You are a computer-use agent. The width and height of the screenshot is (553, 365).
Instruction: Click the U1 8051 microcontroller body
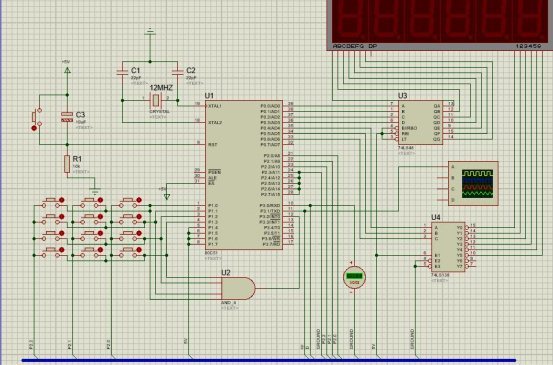pos(244,175)
